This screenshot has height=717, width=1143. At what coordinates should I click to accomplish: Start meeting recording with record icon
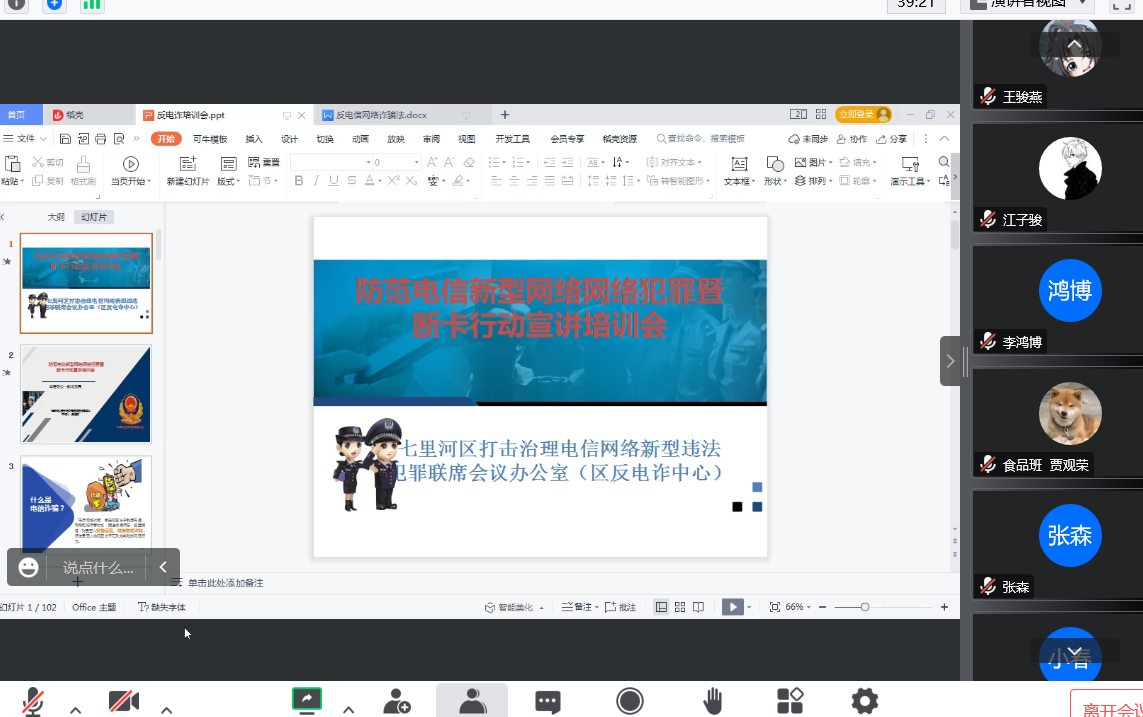(x=630, y=701)
